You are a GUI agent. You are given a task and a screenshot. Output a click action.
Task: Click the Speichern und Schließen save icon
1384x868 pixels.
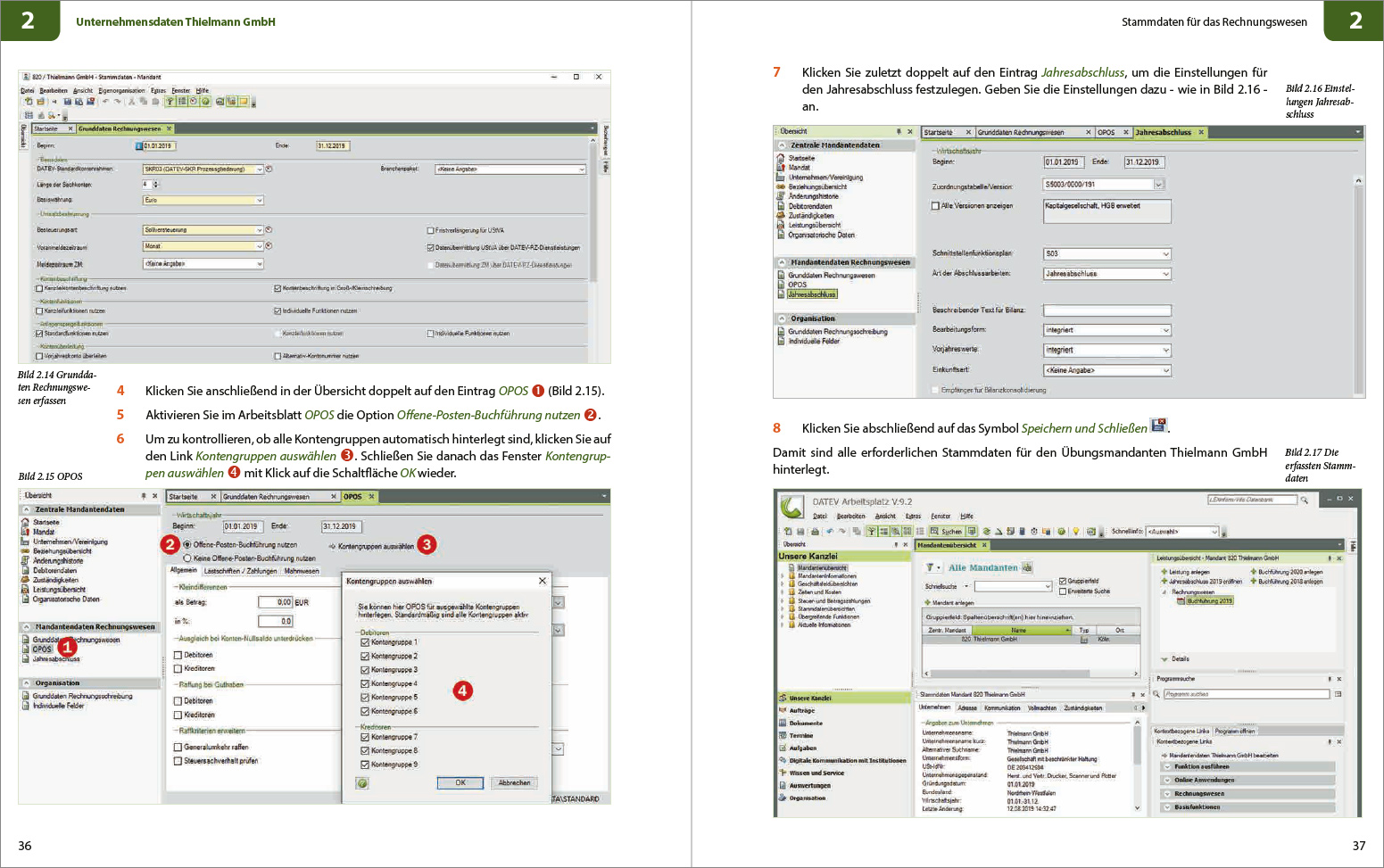pyautogui.click(x=1158, y=426)
